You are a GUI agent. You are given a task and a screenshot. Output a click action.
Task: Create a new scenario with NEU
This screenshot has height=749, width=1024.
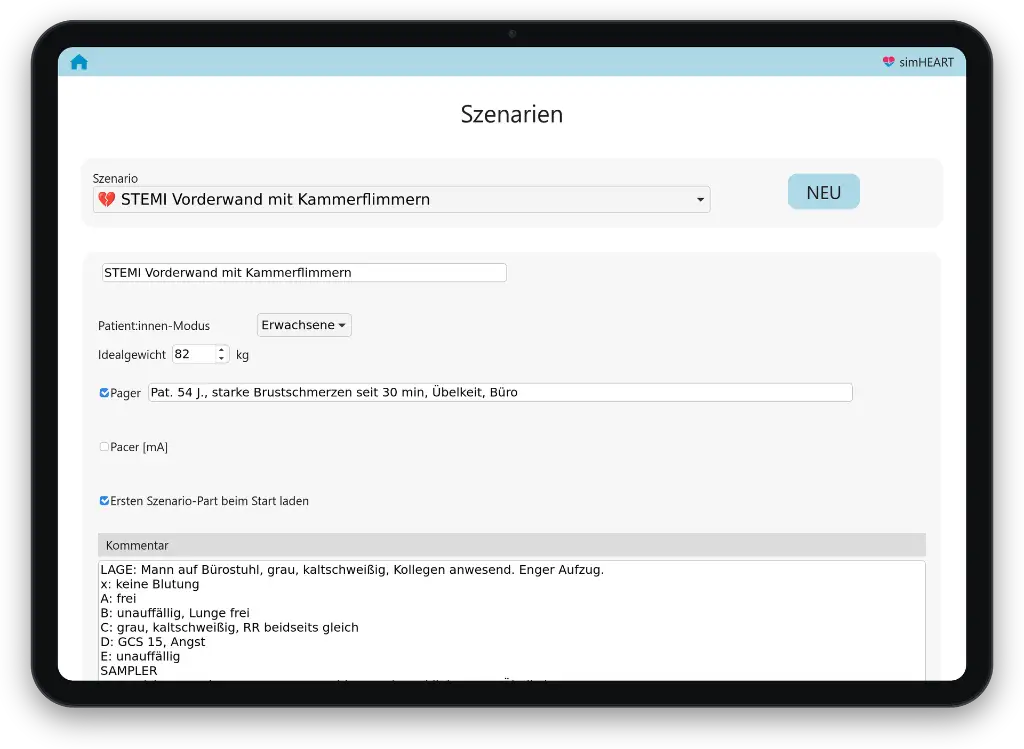coord(824,192)
